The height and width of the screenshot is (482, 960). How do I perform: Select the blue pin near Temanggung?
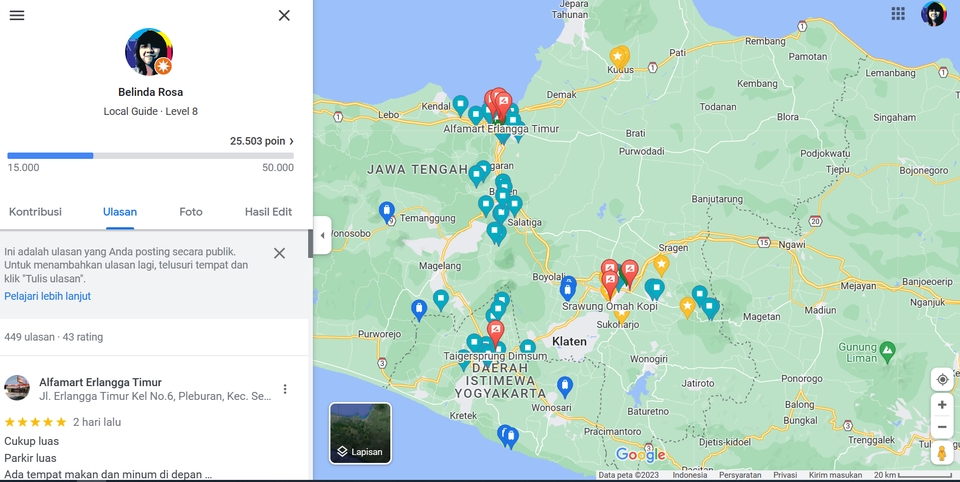pyautogui.click(x=386, y=211)
